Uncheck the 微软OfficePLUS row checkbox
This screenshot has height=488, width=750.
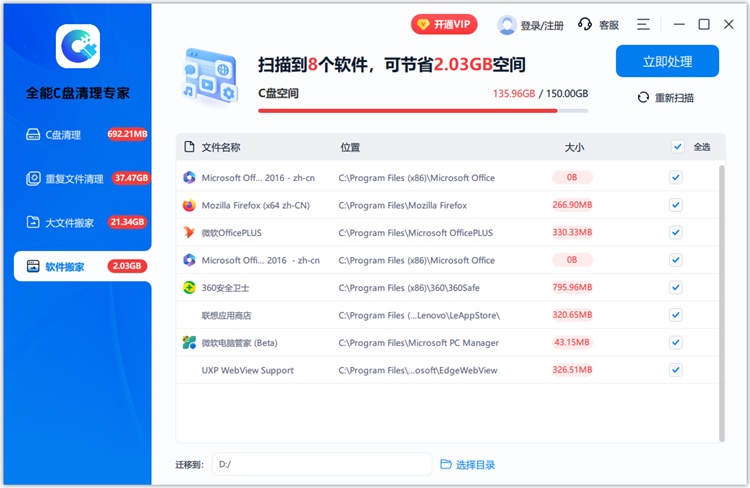click(675, 233)
